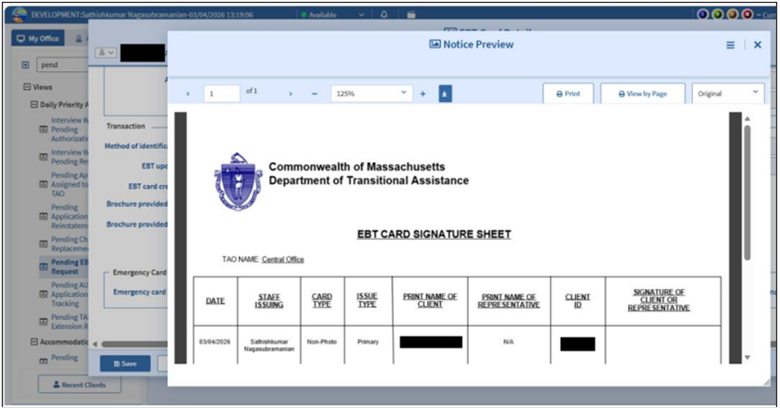Open the Original notice version dropdown
Viewport: 780px width, 408px height.
pos(728,94)
